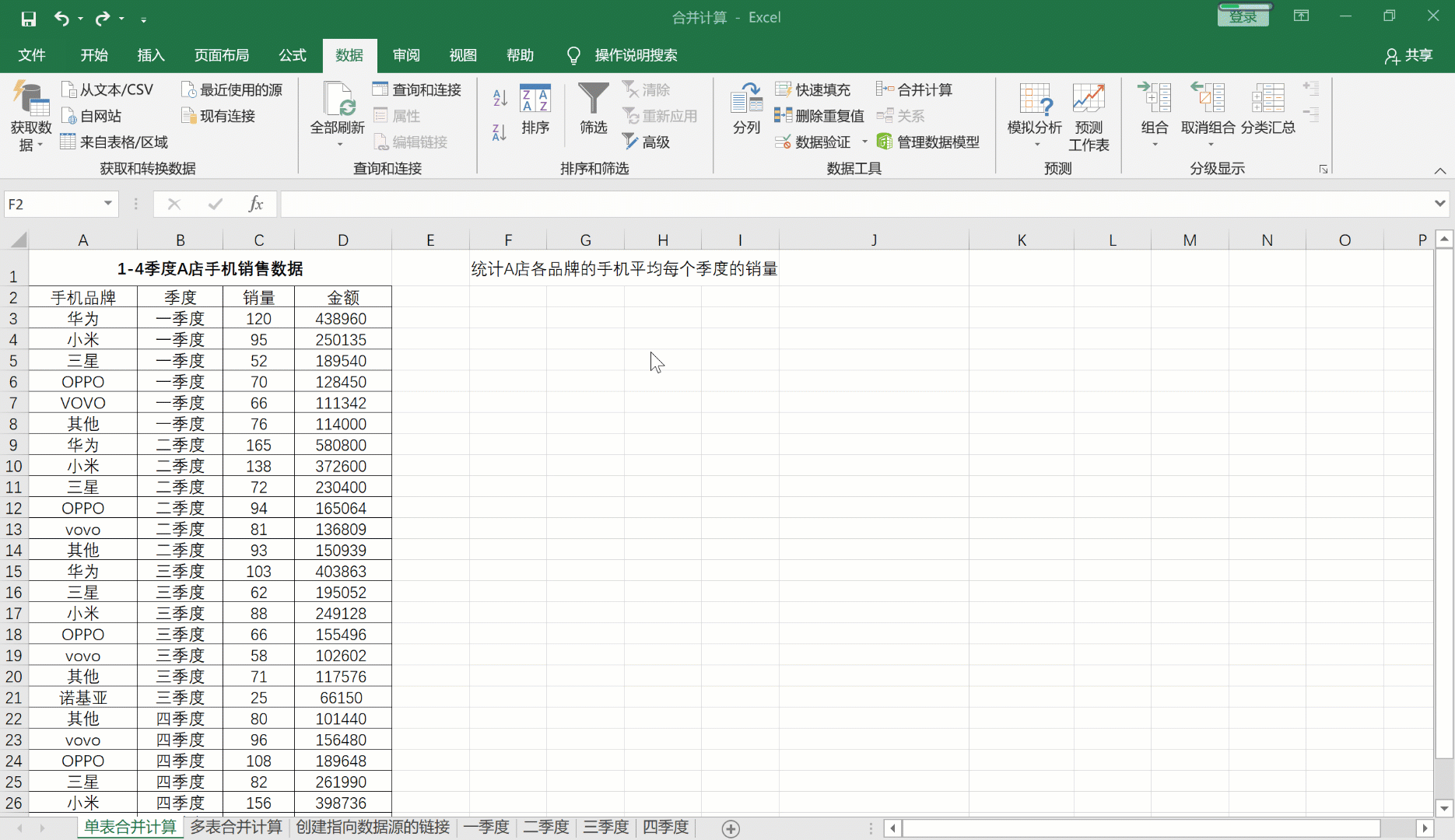Viewport: 1455px width, 840px height.
Task: Click the Save icon in quick access toolbar
Action: [29, 19]
